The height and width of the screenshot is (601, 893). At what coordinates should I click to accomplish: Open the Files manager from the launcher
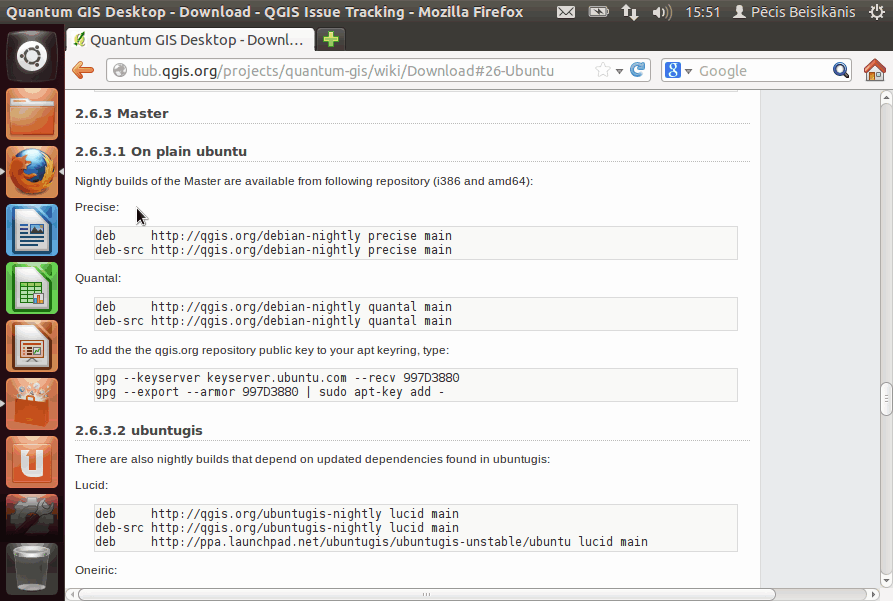tap(32, 114)
